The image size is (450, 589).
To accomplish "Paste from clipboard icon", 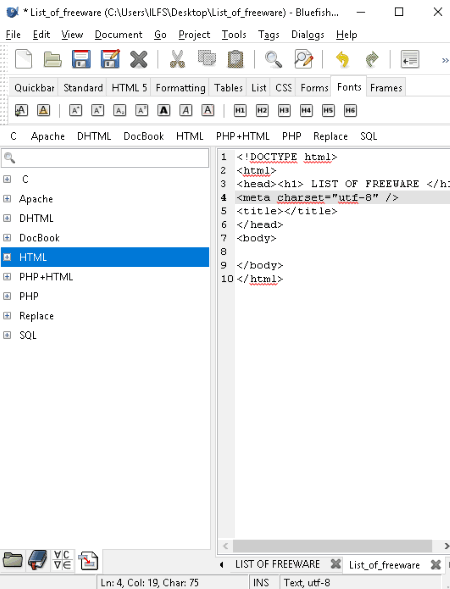I will click(x=236, y=59).
